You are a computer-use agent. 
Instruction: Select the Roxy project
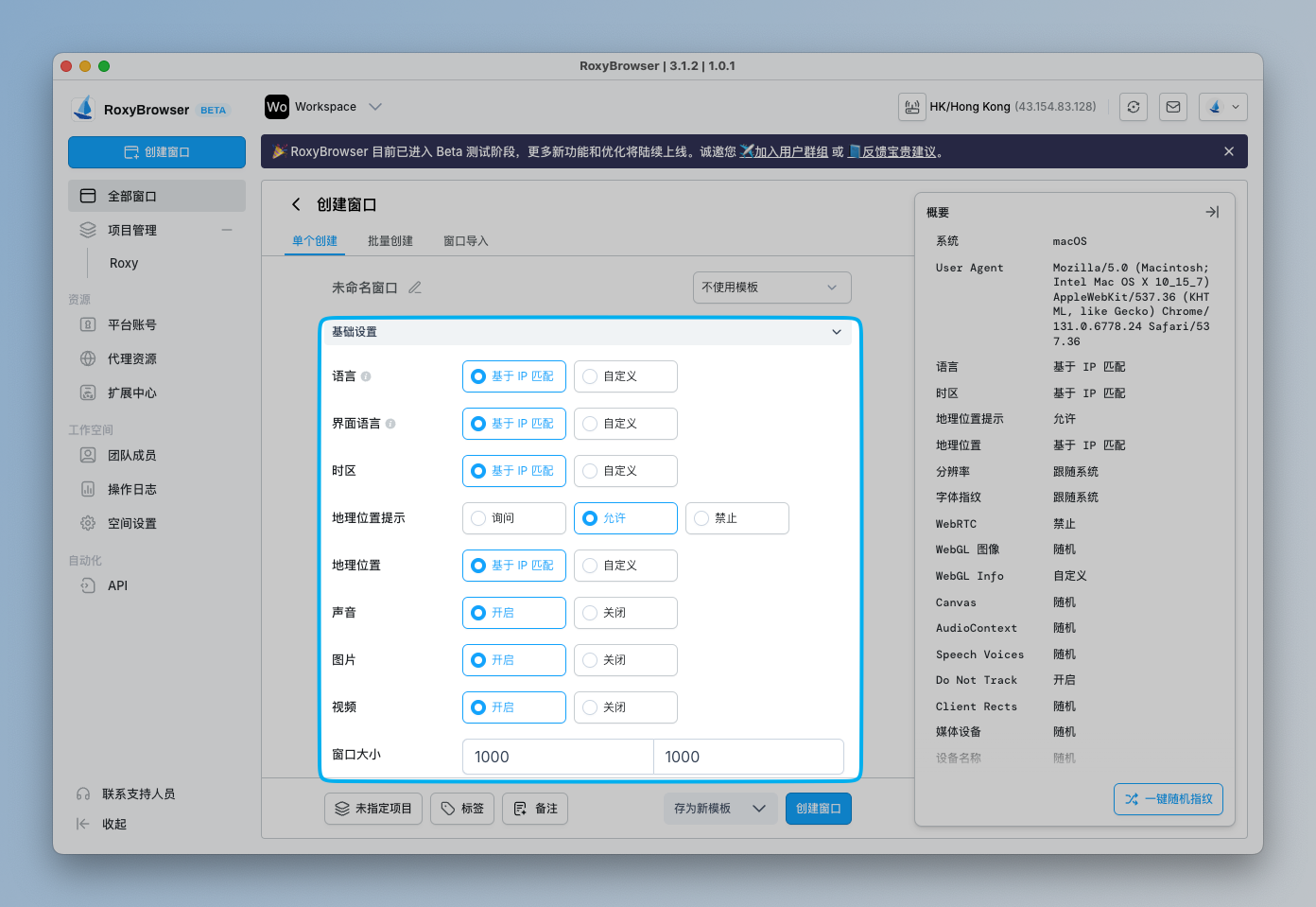pos(124,263)
